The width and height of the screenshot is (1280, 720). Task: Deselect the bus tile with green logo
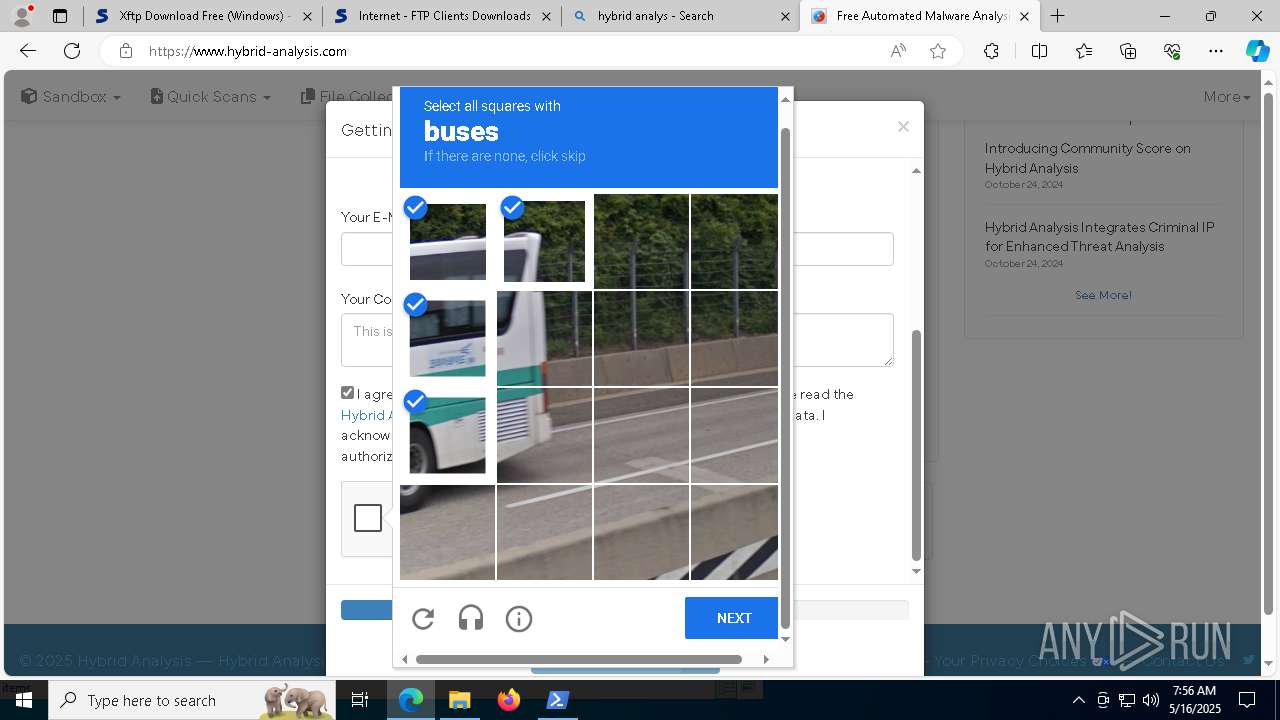[x=447, y=338]
